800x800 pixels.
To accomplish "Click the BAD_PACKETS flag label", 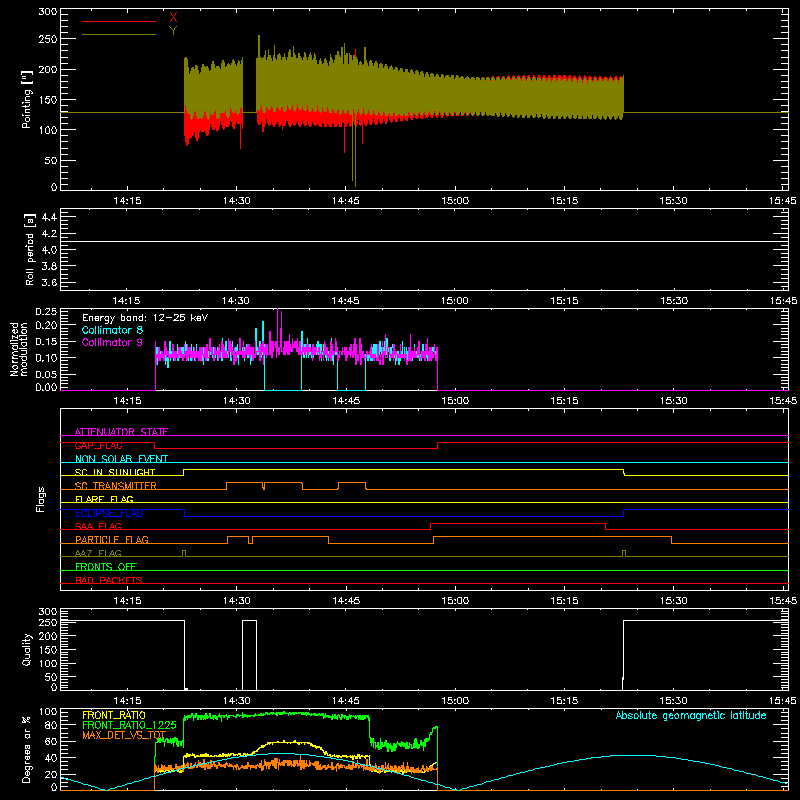I will point(109,580).
